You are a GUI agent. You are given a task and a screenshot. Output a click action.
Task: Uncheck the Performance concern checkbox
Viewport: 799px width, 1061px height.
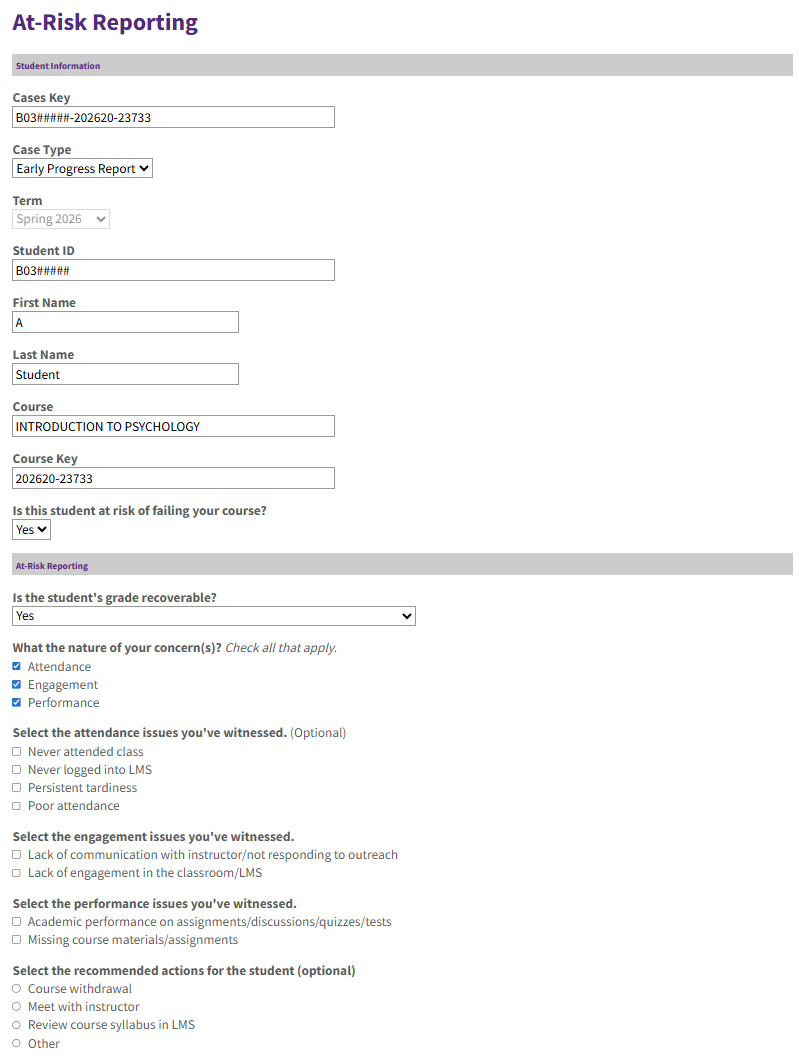click(x=17, y=703)
